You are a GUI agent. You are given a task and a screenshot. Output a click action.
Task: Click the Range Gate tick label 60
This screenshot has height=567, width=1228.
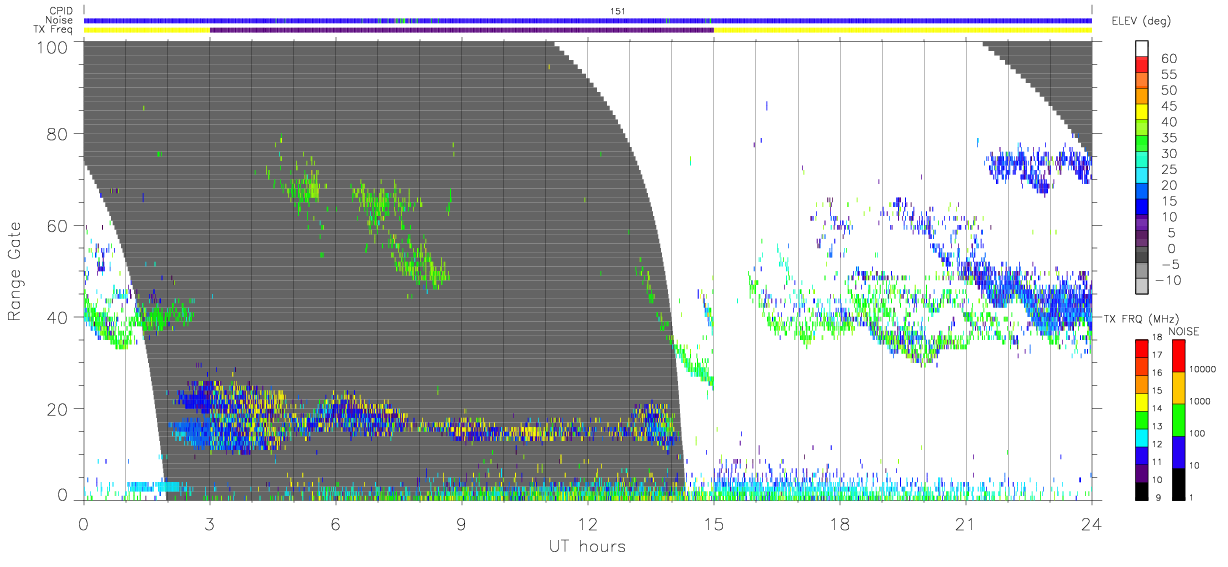tap(58, 225)
